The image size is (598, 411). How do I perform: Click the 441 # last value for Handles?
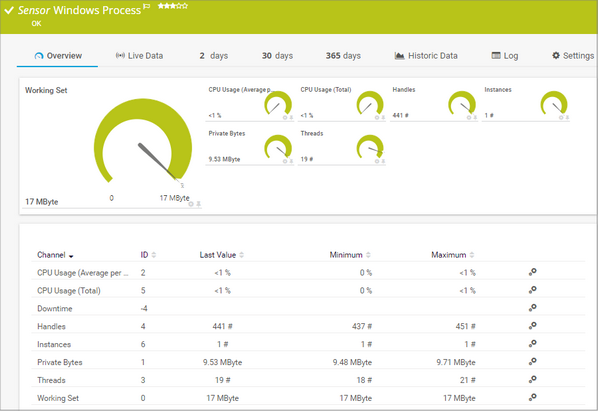(x=222, y=326)
